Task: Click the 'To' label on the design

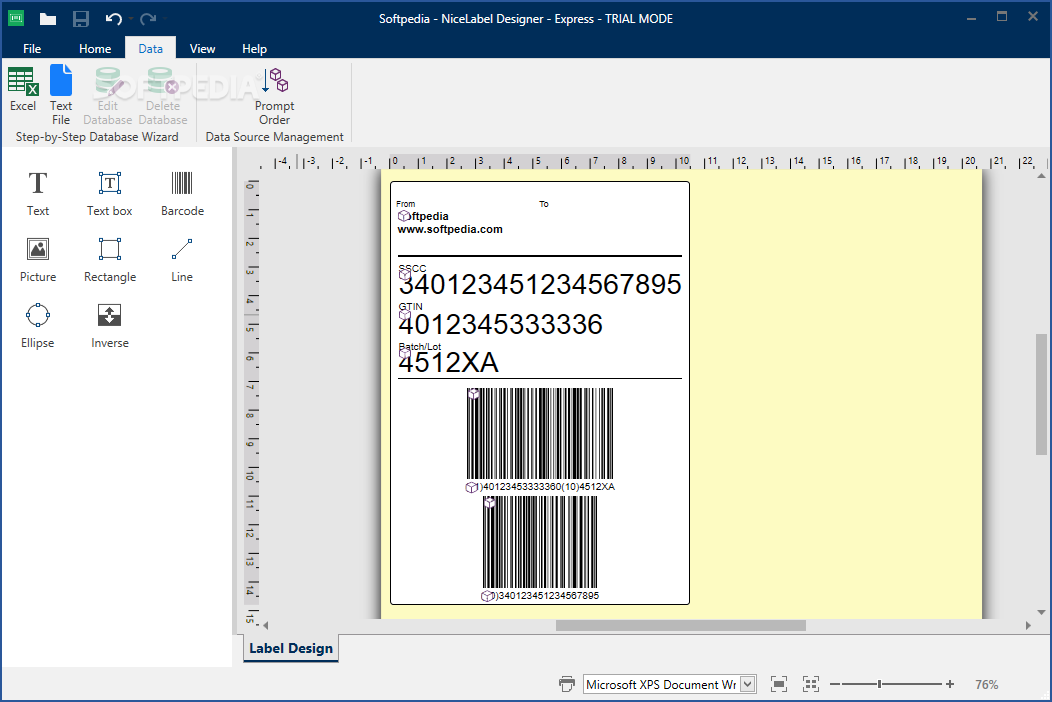Action: click(x=543, y=204)
